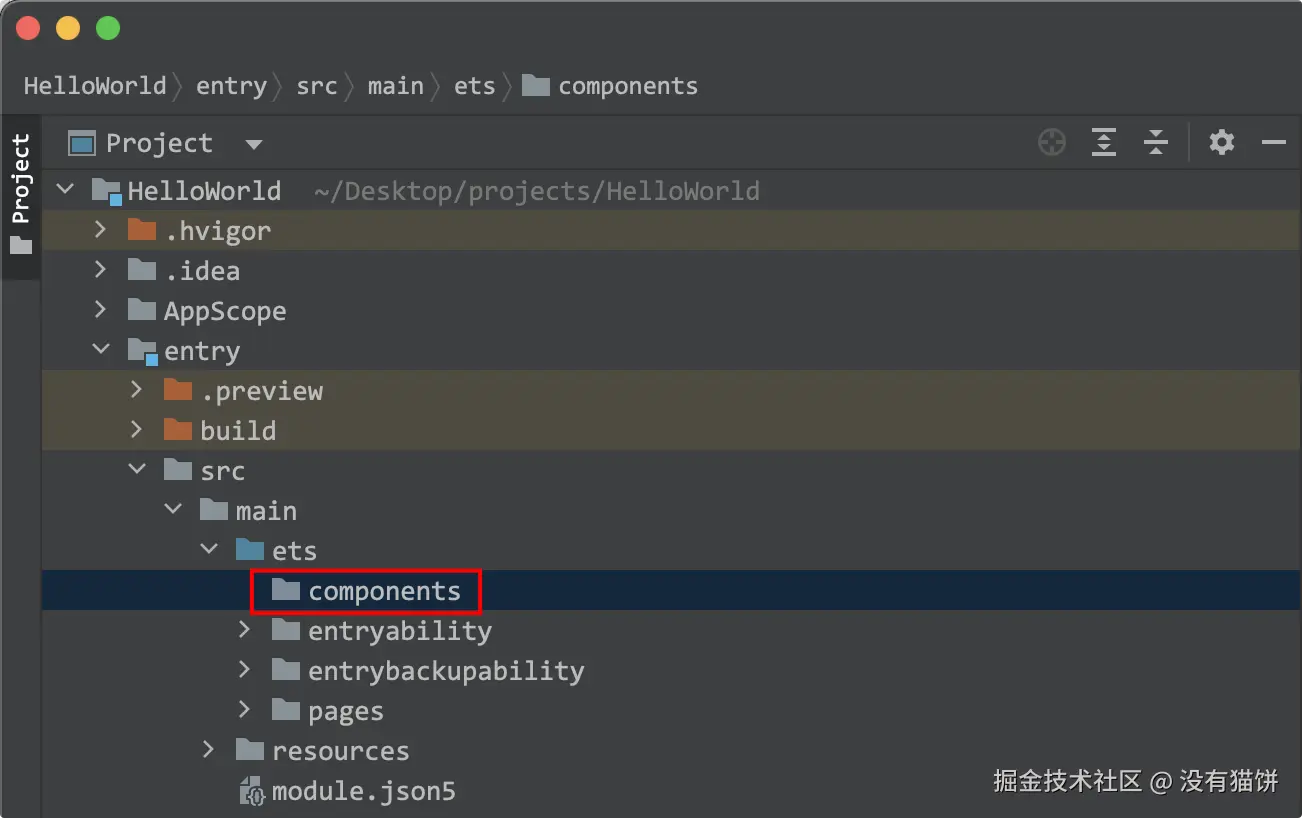Expand the .preview folder chevron
Image resolution: width=1302 pixels, height=818 pixels.
[x=137, y=390]
